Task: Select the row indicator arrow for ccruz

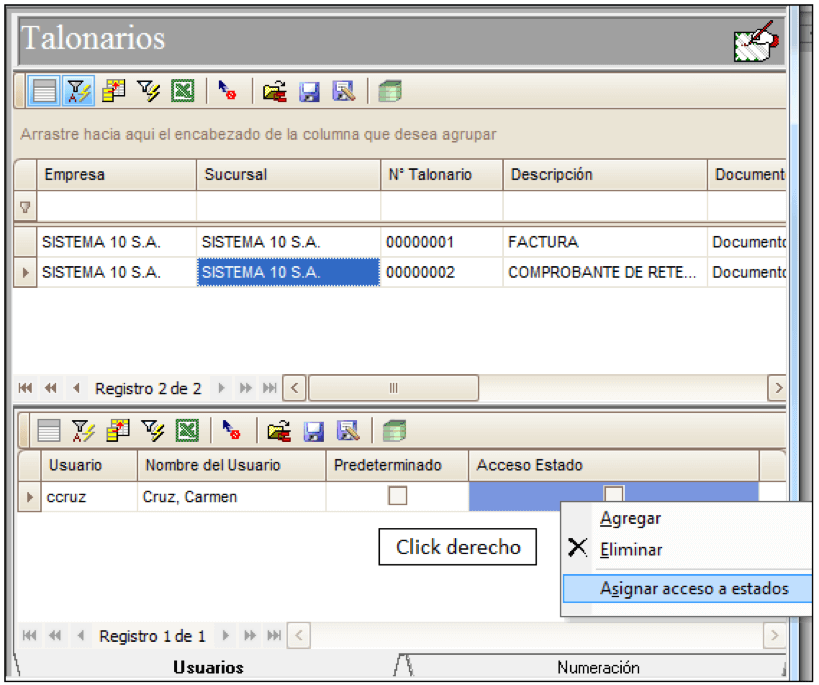Action: pos(29,496)
